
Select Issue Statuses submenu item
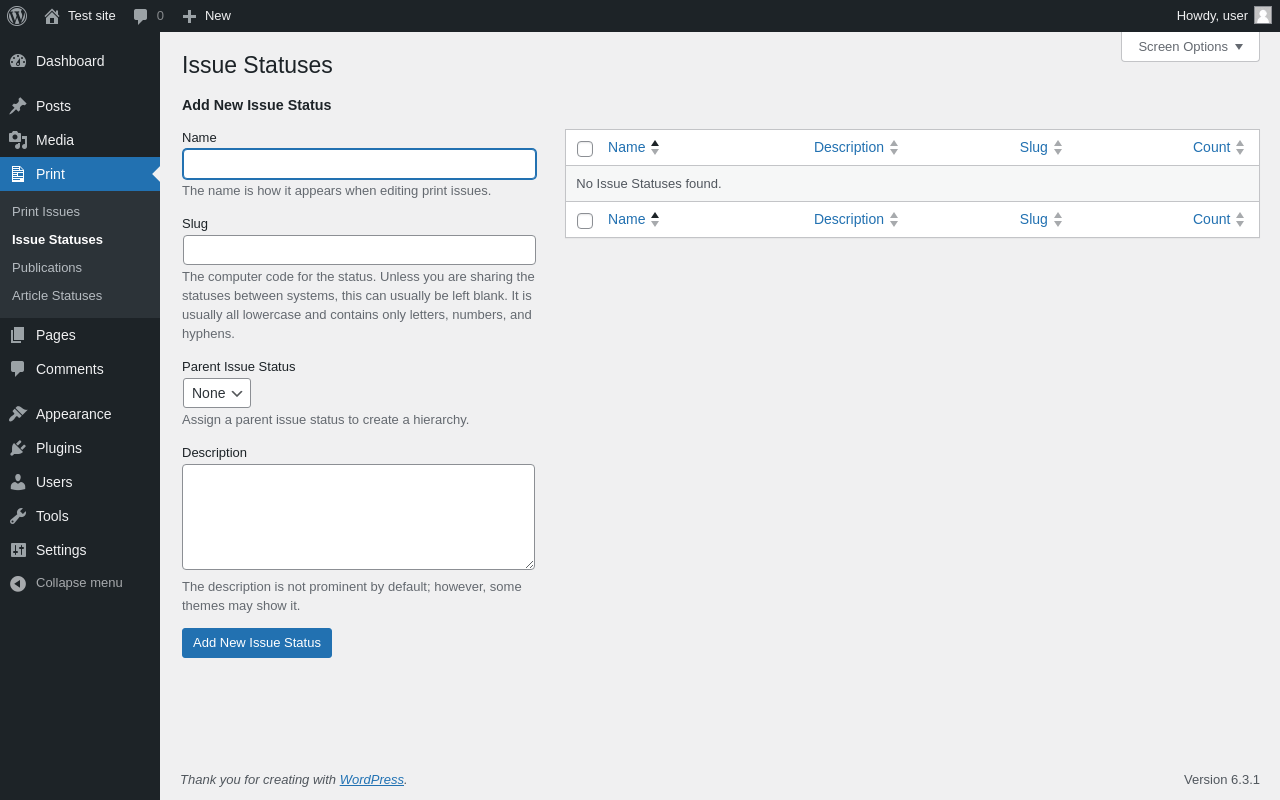57,240
